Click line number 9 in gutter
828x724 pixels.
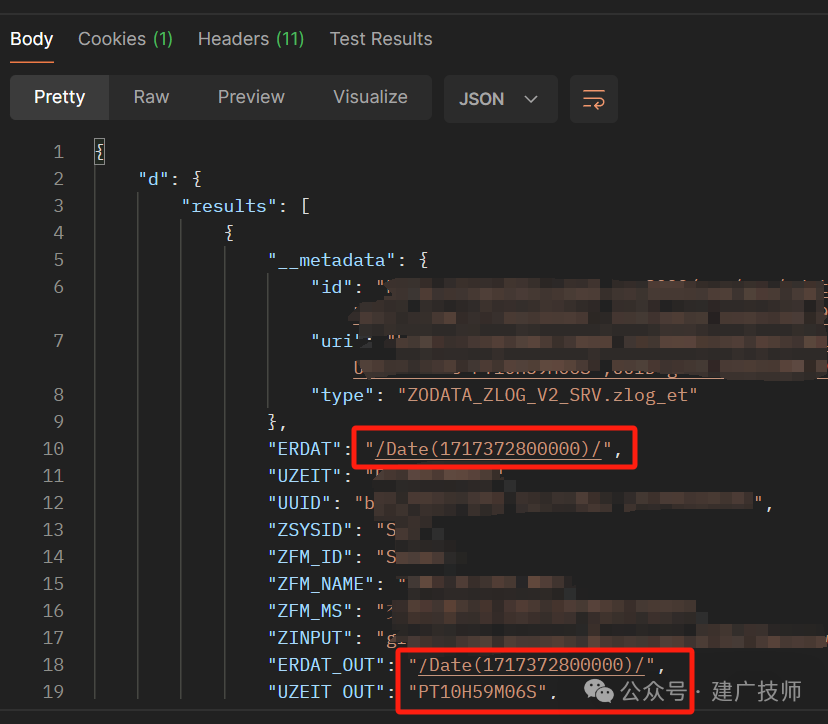59,421
